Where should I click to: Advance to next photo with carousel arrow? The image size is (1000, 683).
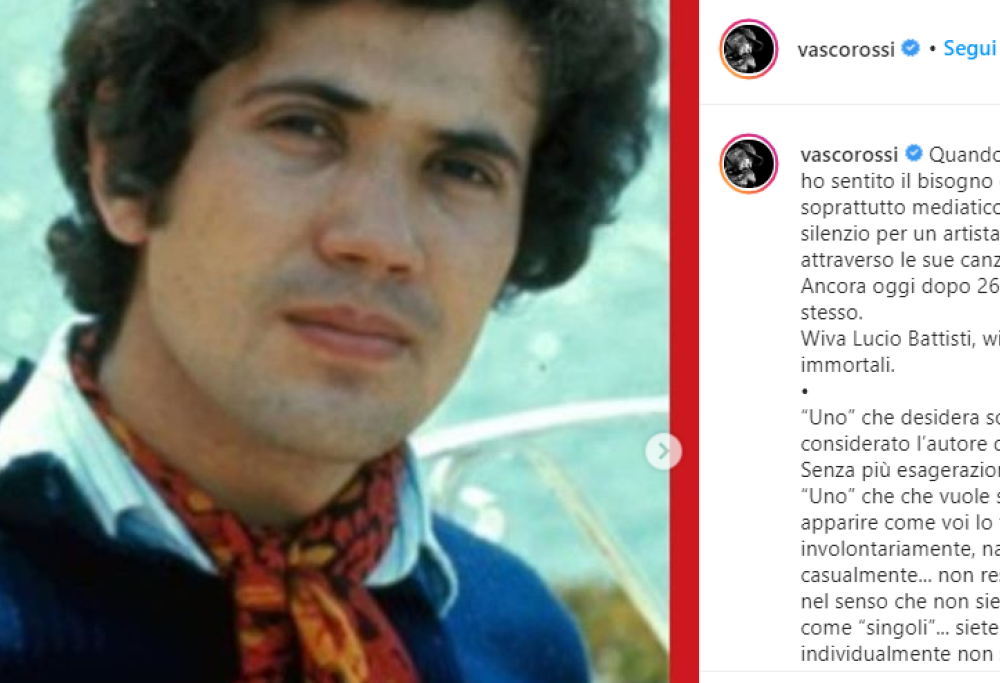click(663, 451)
